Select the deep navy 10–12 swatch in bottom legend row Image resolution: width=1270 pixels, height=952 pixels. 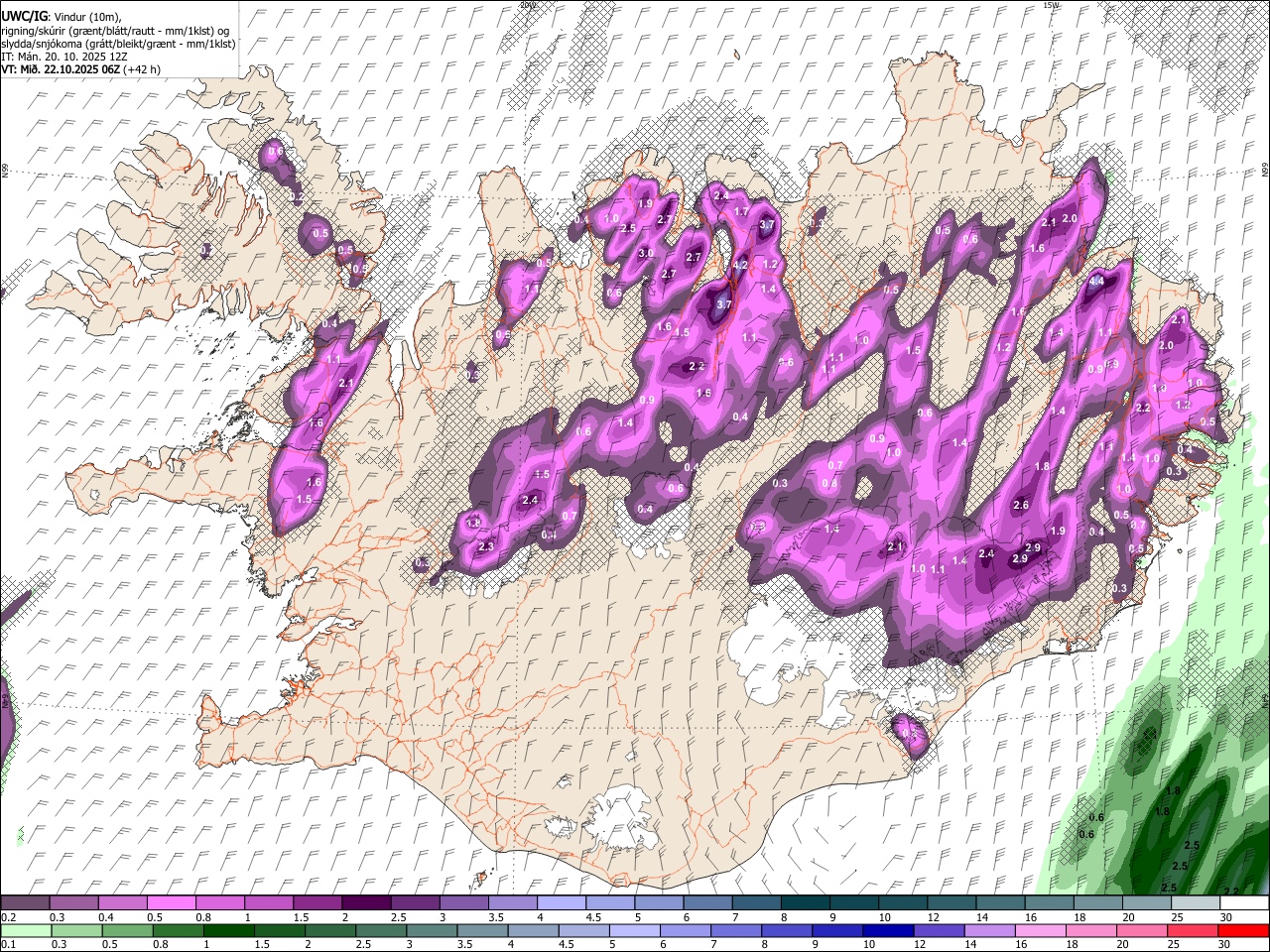888,931
